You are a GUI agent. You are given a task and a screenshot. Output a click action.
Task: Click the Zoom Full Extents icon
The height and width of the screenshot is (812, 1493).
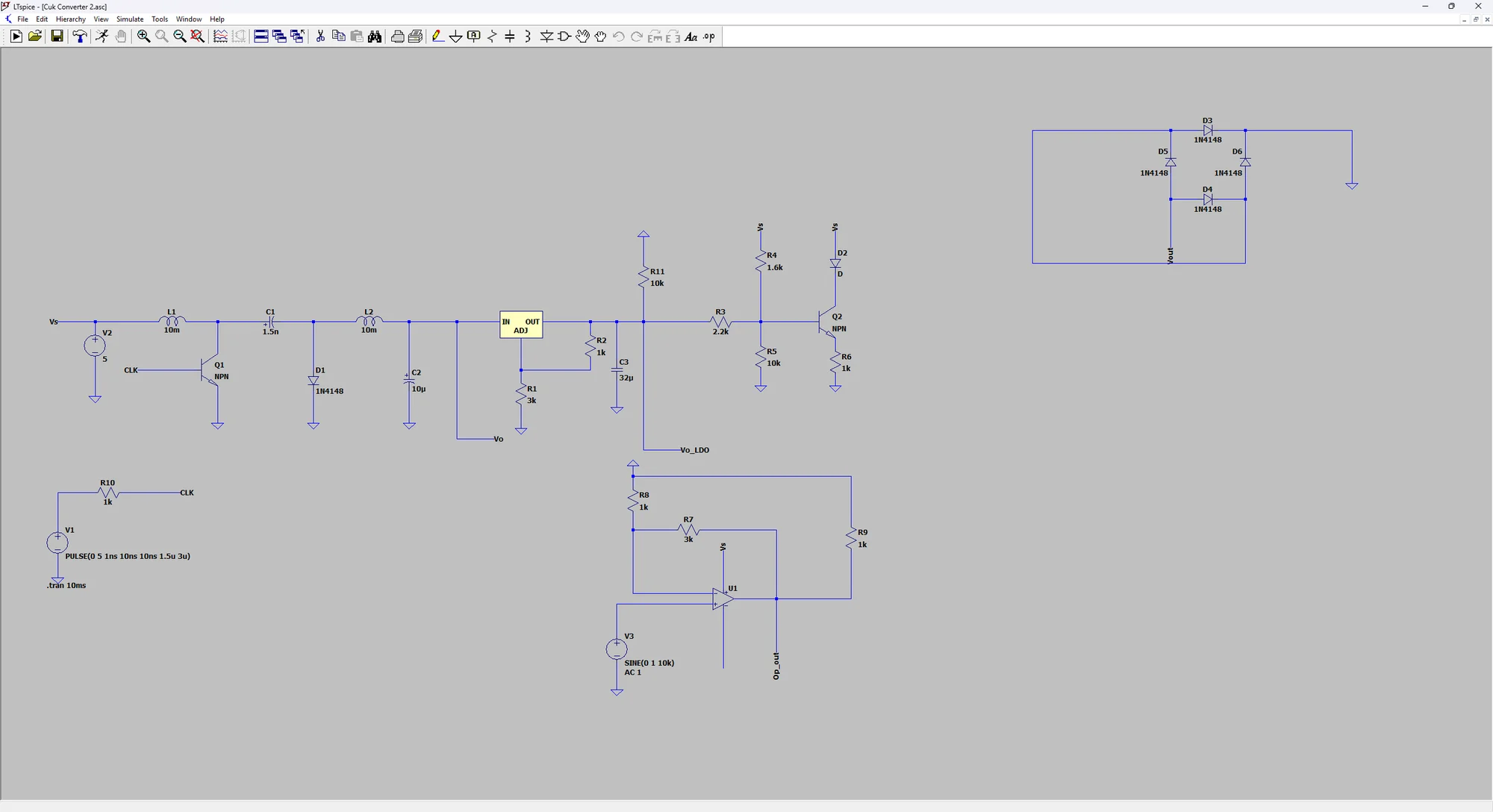tap(197, 37)
